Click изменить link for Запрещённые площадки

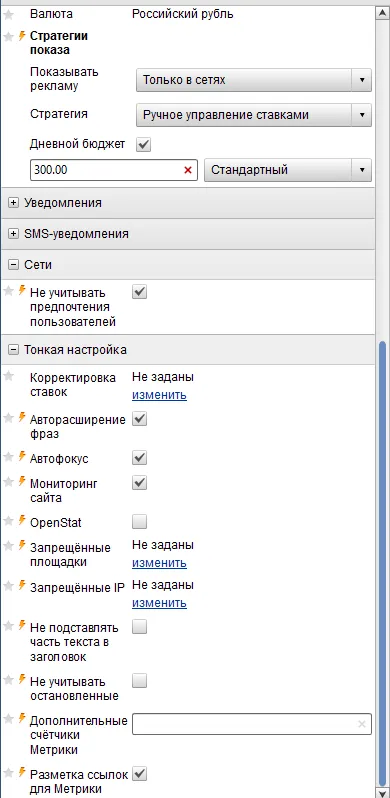pyautogui.click(x=159, y=563)
